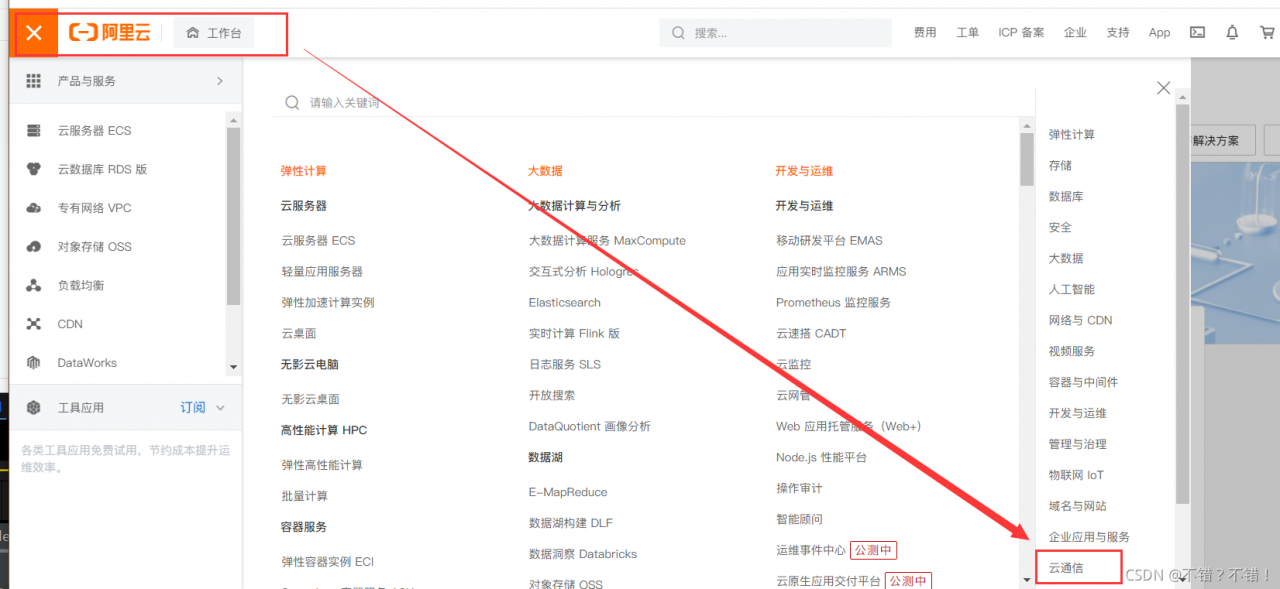This screenshot has width=1280, height=589.
Task: Click the CDN icon in the sidebar
Action: point(34,324)
